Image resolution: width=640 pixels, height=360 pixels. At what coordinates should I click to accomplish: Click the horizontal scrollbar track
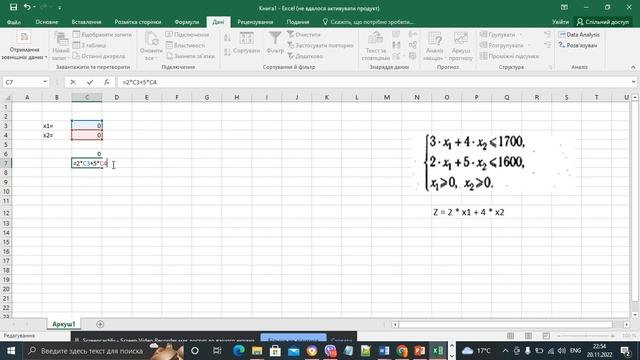505,324
